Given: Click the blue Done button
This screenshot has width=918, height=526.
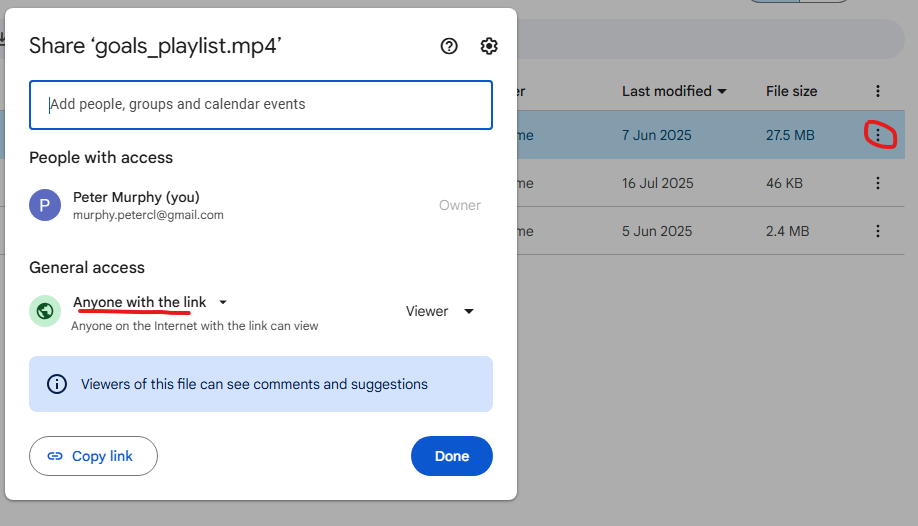Looking at the screenshot, I should click(451, 456).
